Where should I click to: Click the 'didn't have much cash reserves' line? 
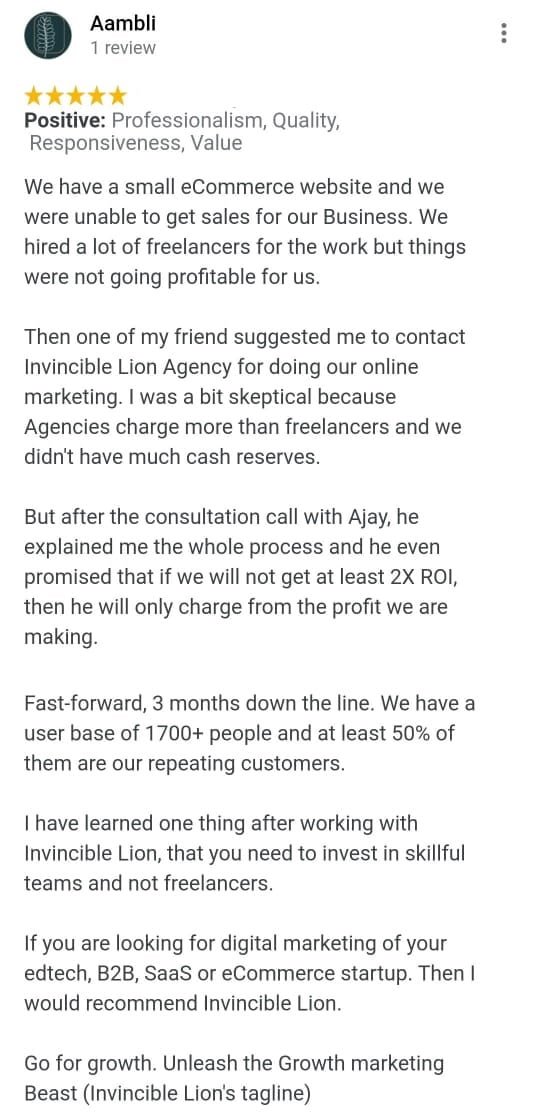pyautogui.click(x=172, y=456)
